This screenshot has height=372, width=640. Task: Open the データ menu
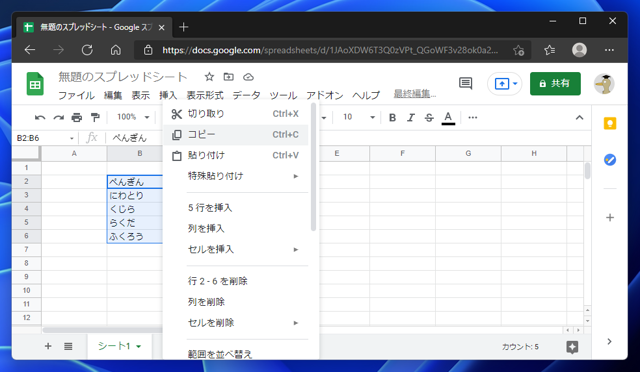[246, 95]
